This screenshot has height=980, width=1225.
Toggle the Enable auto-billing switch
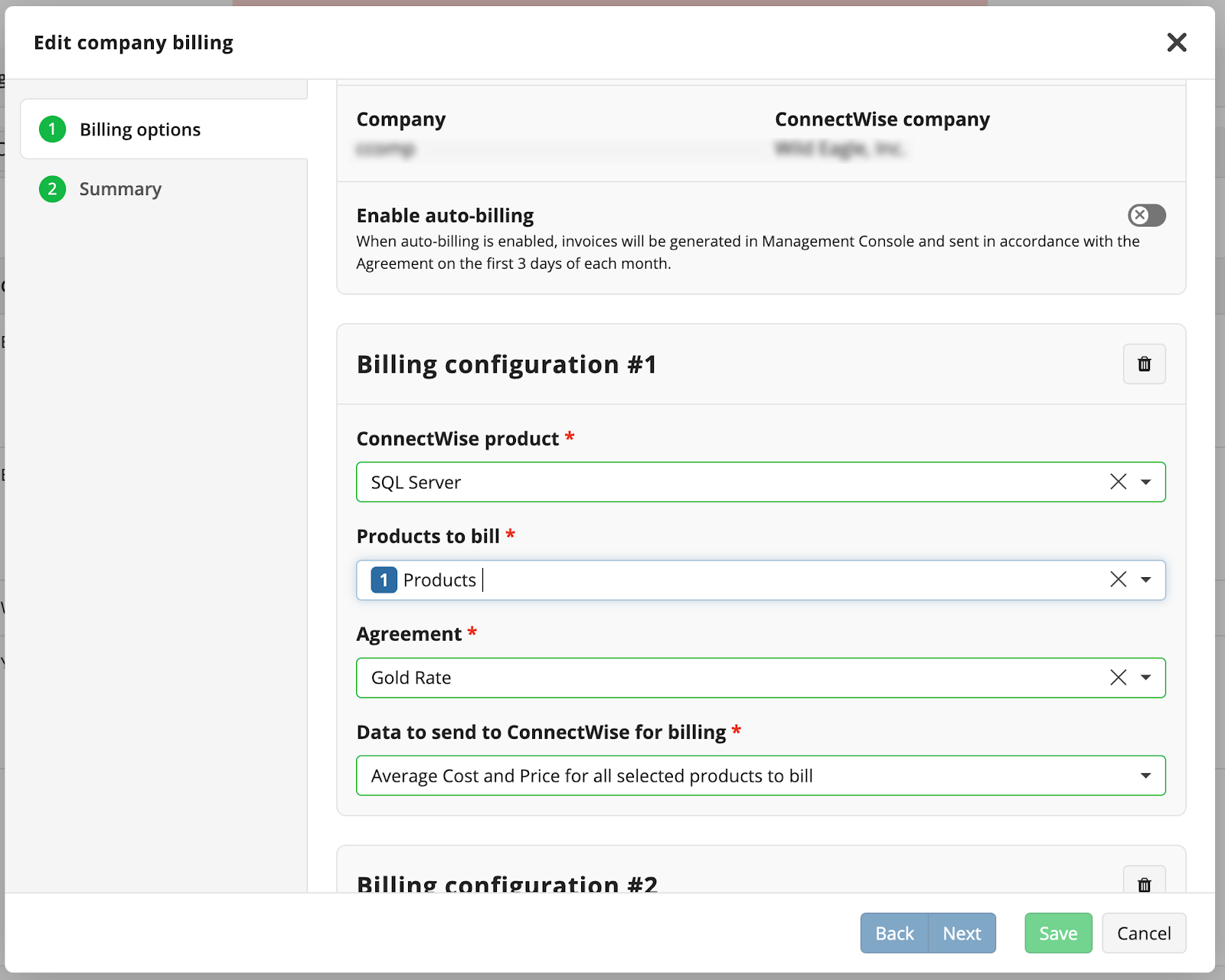coord(1146,215)
